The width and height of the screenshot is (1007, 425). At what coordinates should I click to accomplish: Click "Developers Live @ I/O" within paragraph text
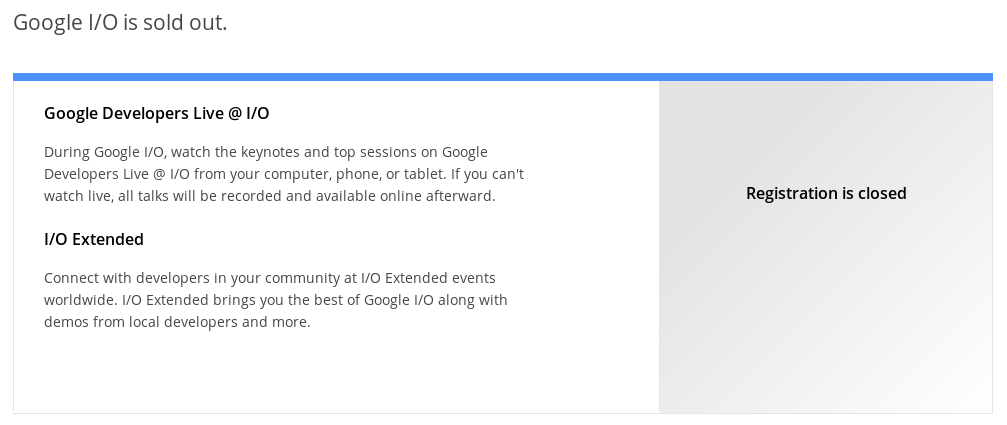pos(117,174)
